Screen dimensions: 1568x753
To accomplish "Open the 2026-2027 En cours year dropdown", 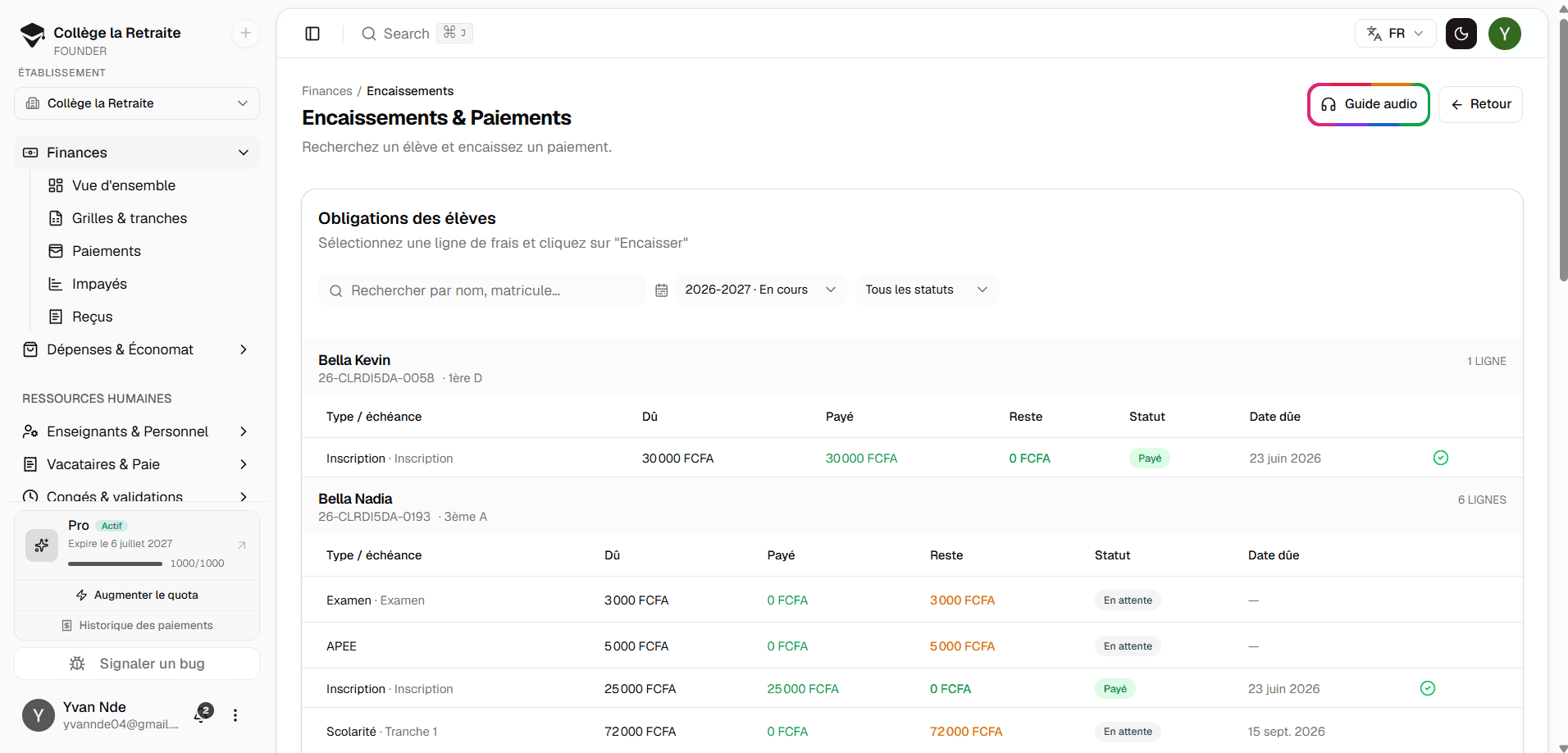I will click(761, 290).
